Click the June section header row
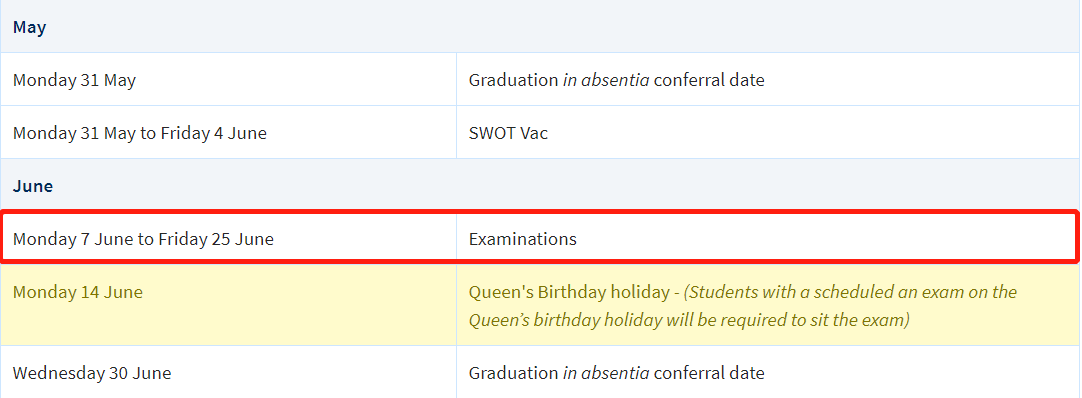The width and height of the screenshot is (1082, 398). click(541, 186)
